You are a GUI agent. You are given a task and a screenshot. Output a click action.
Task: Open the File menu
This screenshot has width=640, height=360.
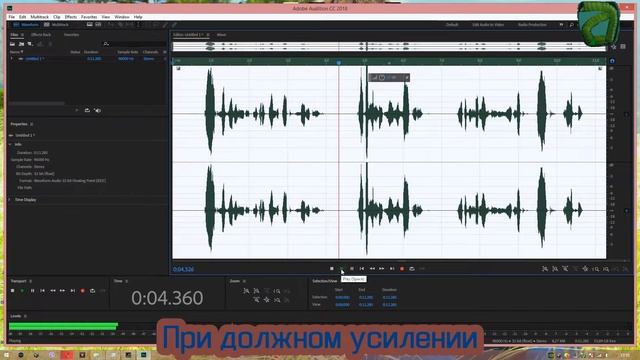[11, 17]
